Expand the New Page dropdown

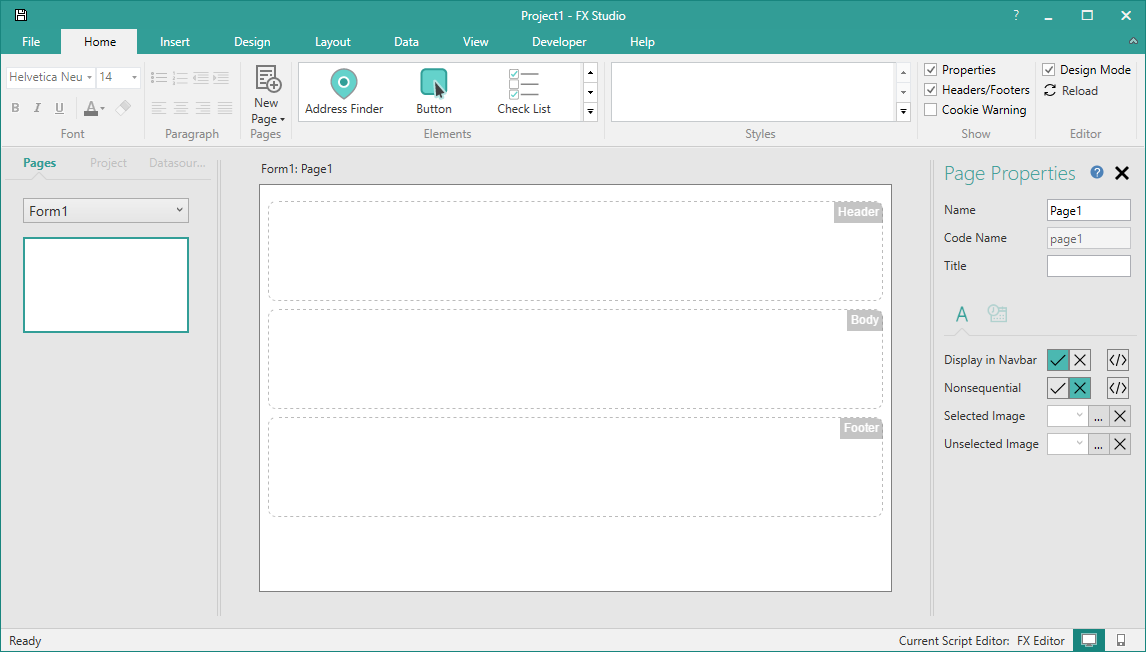[267, 119]
